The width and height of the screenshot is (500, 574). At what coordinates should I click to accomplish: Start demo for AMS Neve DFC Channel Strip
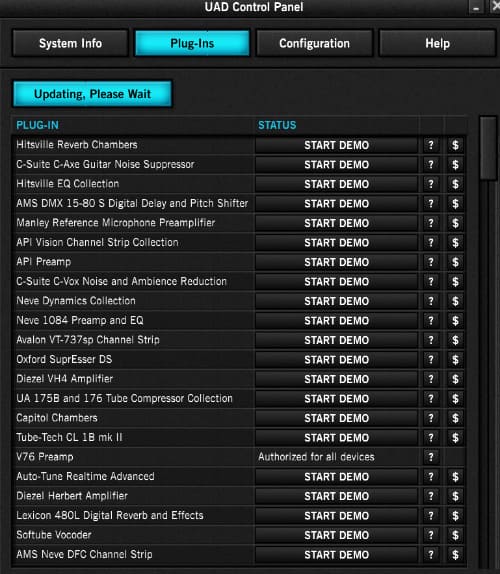[336, 555]
